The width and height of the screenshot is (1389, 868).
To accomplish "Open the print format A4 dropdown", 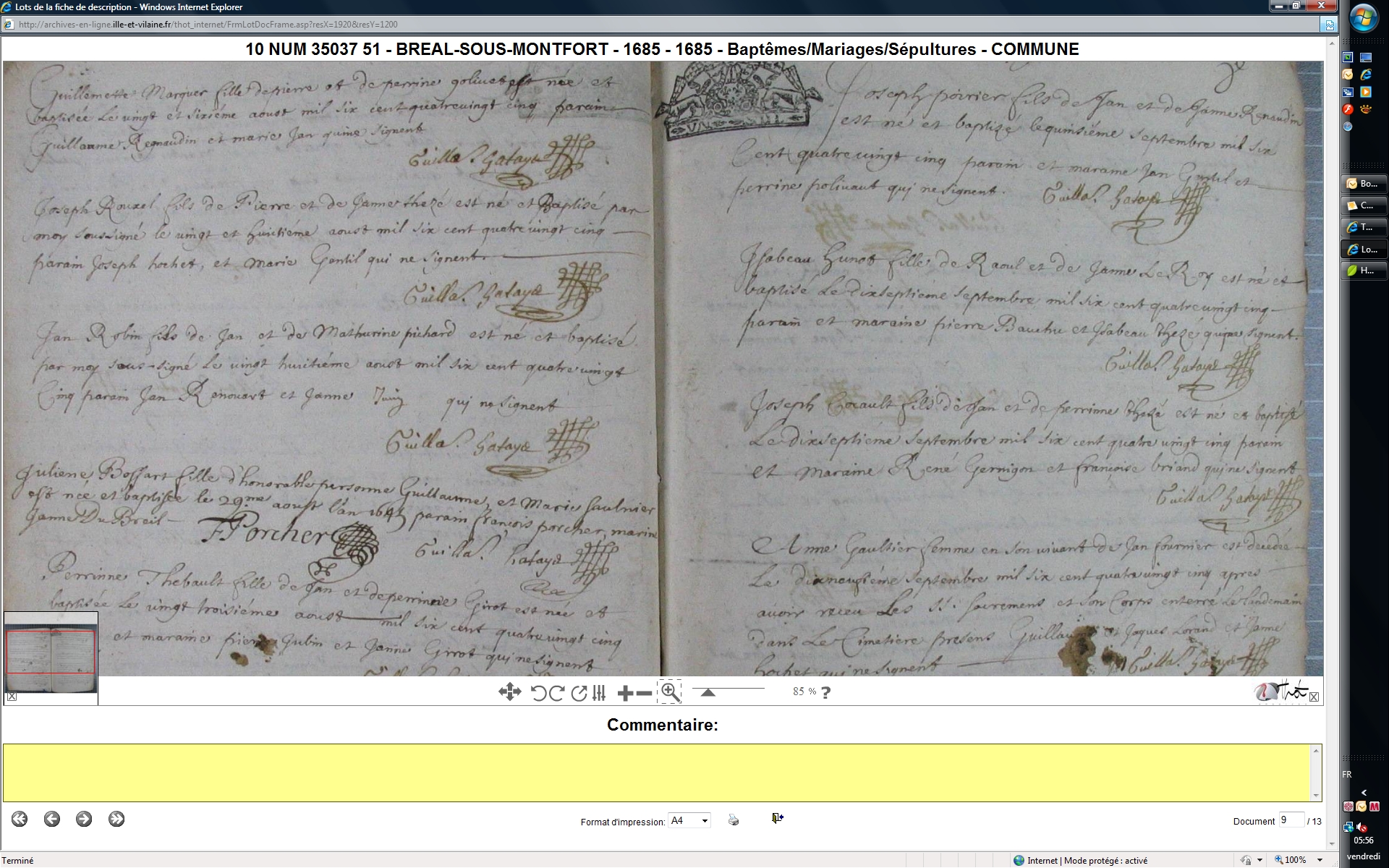I will coord(689,820).
